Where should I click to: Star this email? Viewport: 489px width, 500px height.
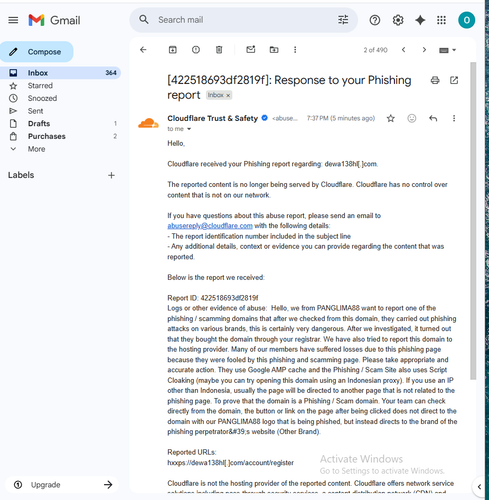coord(391,118)
